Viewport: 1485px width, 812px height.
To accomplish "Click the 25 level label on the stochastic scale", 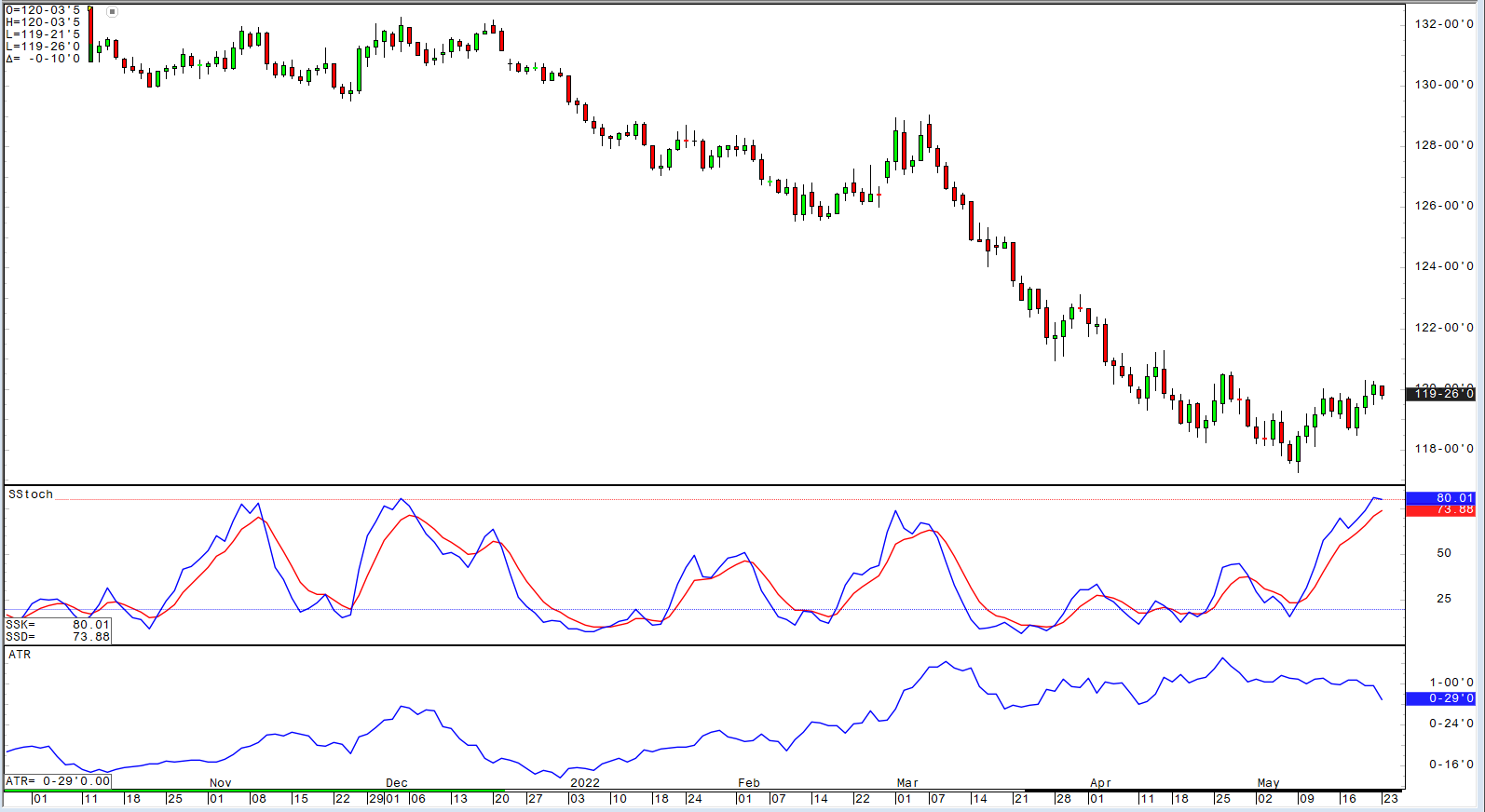I will click(1444, 599).
